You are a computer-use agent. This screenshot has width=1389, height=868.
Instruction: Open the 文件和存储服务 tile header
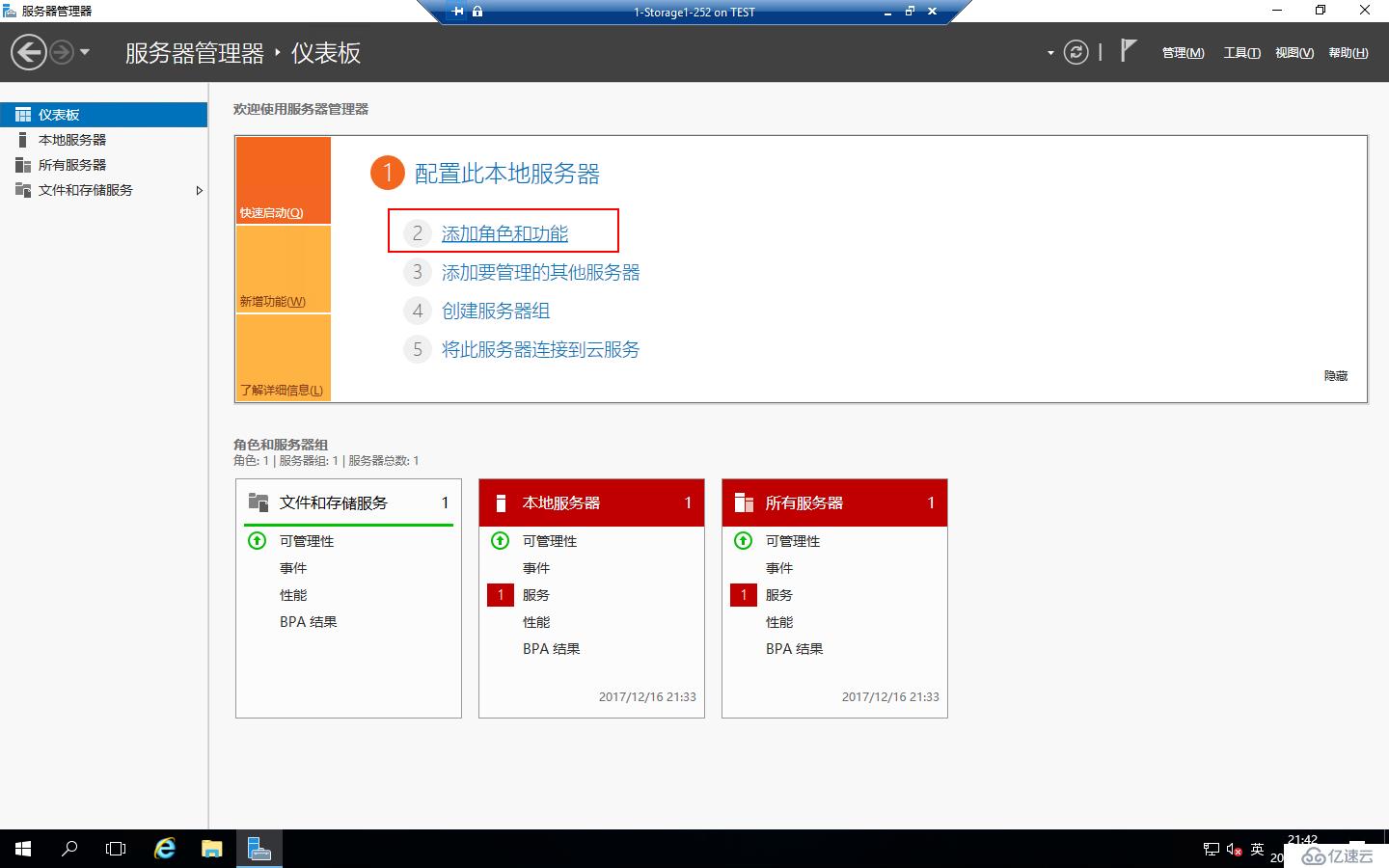pyautogui.click(x=348, y=502)
